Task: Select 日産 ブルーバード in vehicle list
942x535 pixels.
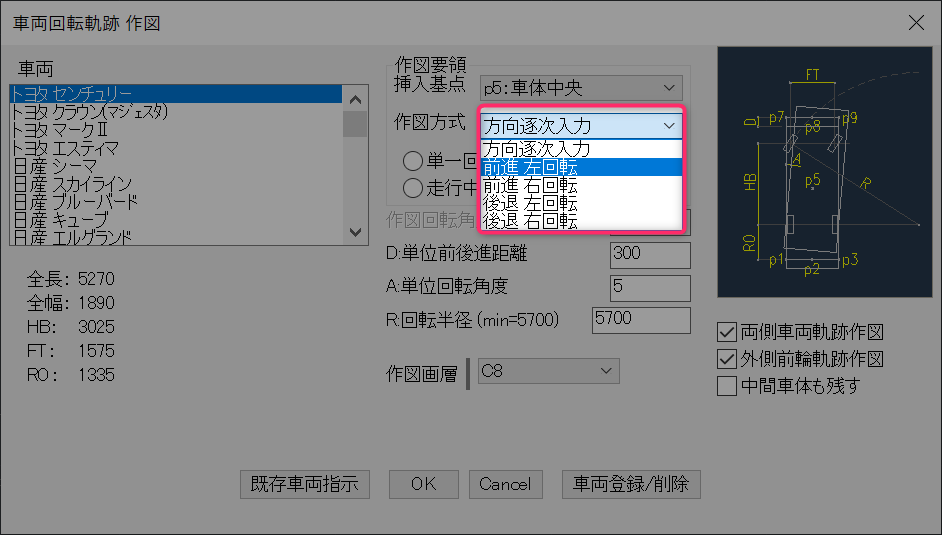Action: pos(176,202)
